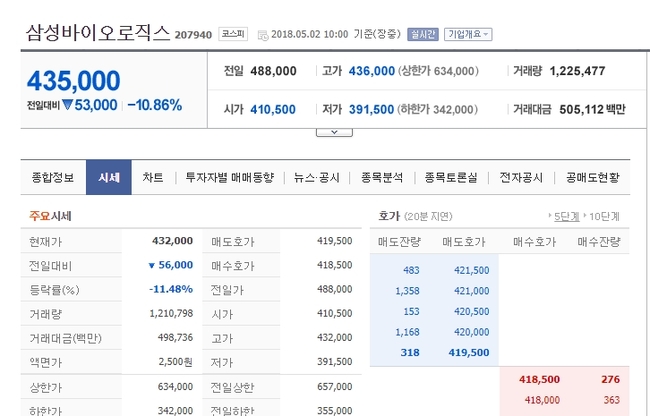This screenshot has width=650, height=416.
Task: Open the 차트 tab
Action: click(x=153, y=177)
